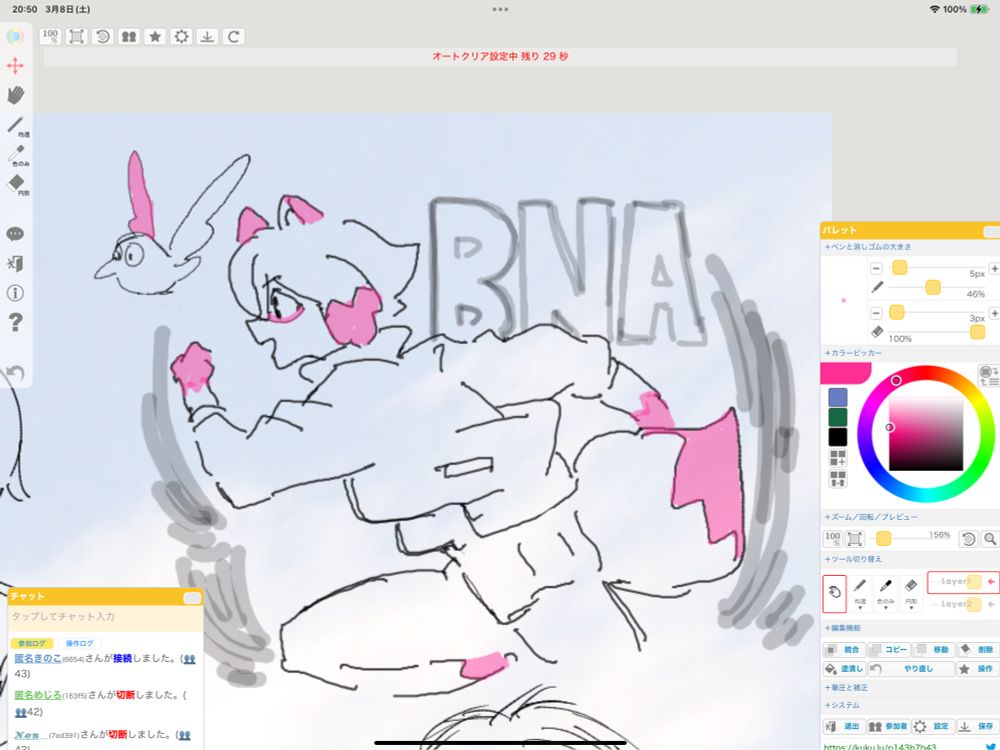This screenshot has width=1000, height=750.
Task: Collapse the ペンと消しゴムの大きさ section
Action: [x=868, y=247]
